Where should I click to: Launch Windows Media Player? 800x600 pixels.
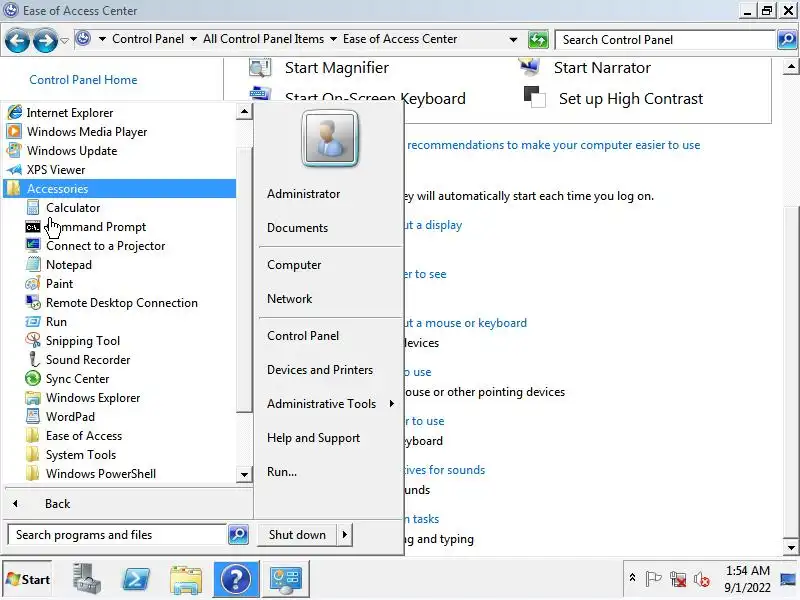[x=87, y=132]
